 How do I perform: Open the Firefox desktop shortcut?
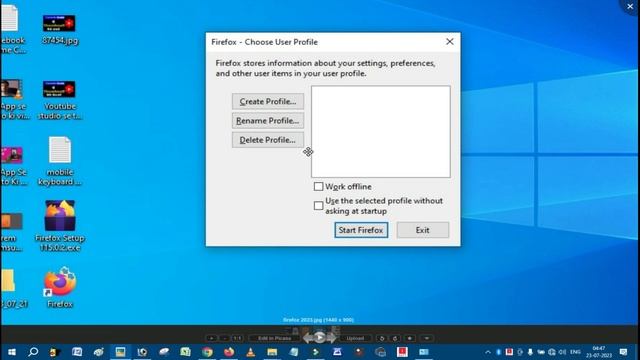60,287
